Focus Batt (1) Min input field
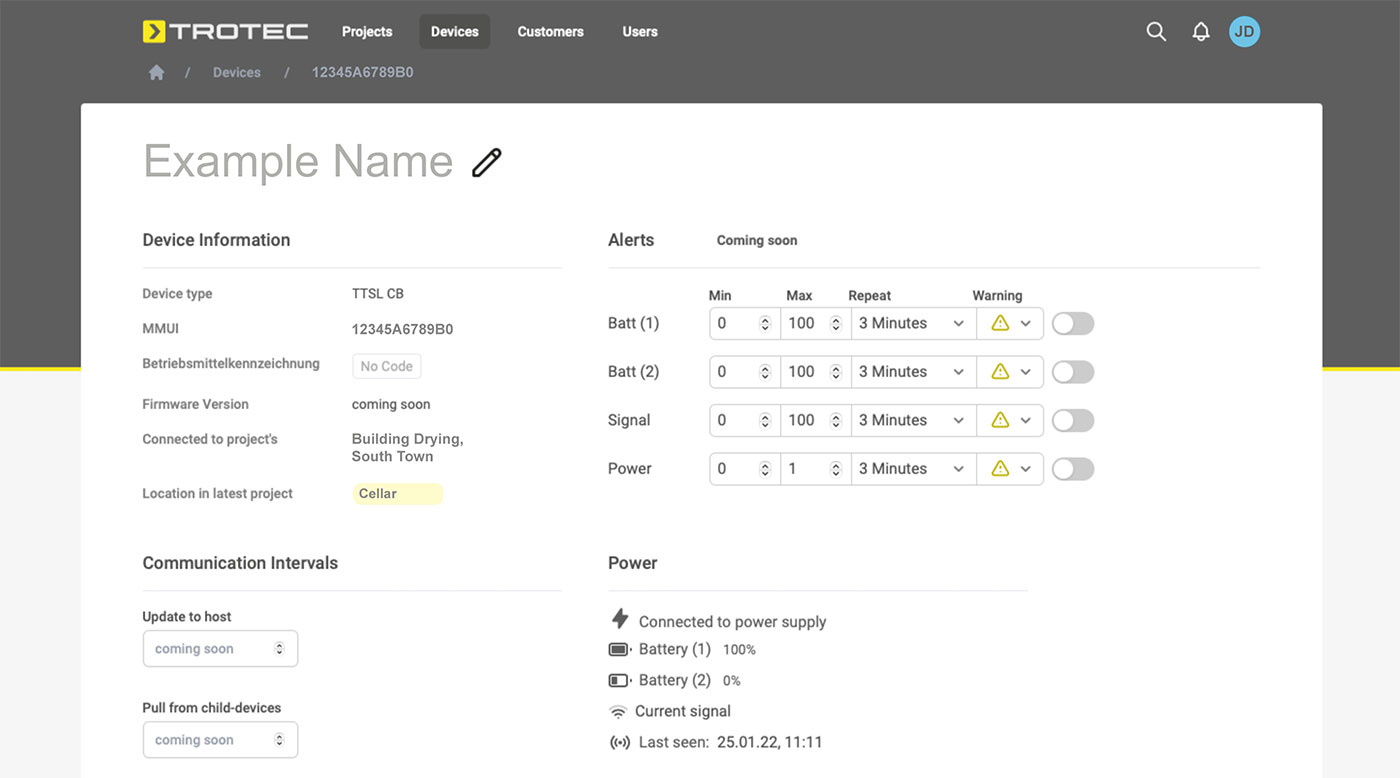Screen dimensions: 1400x778 point(744,323)
